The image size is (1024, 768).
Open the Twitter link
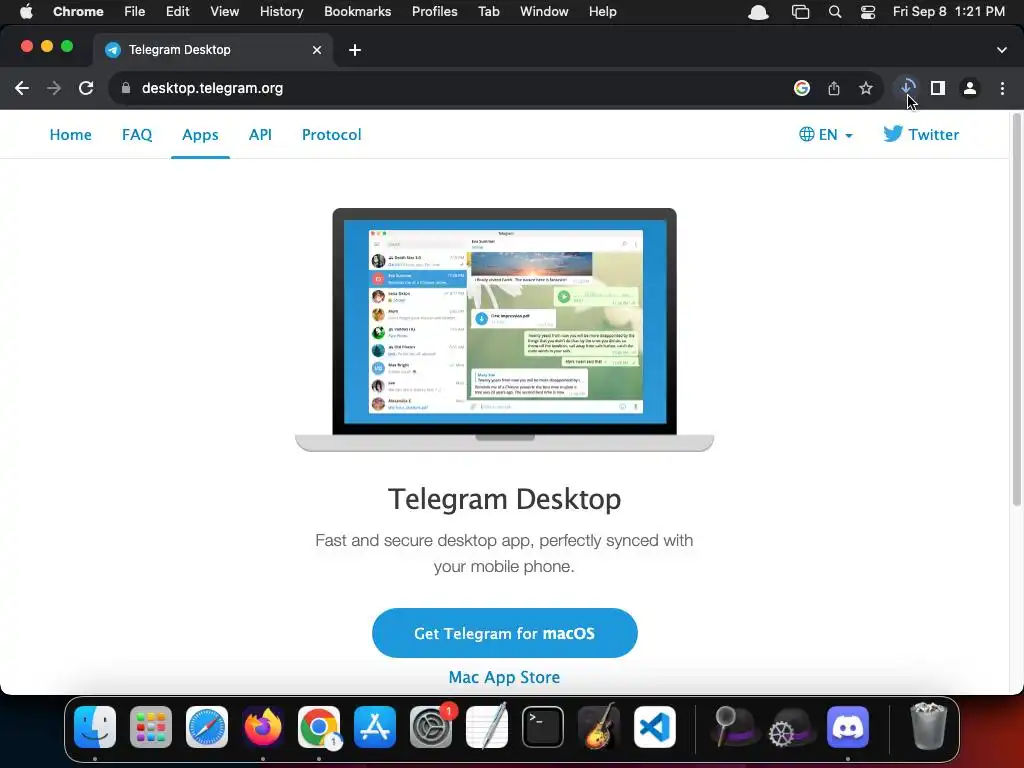tap(921, 135)
